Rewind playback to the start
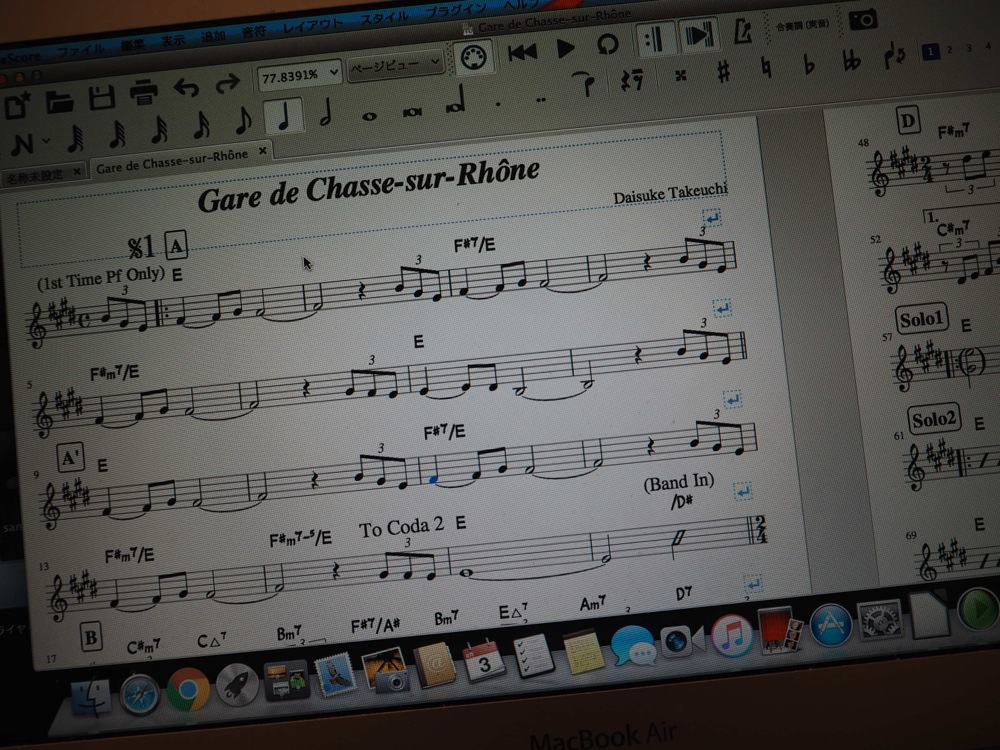 [522, 52]
